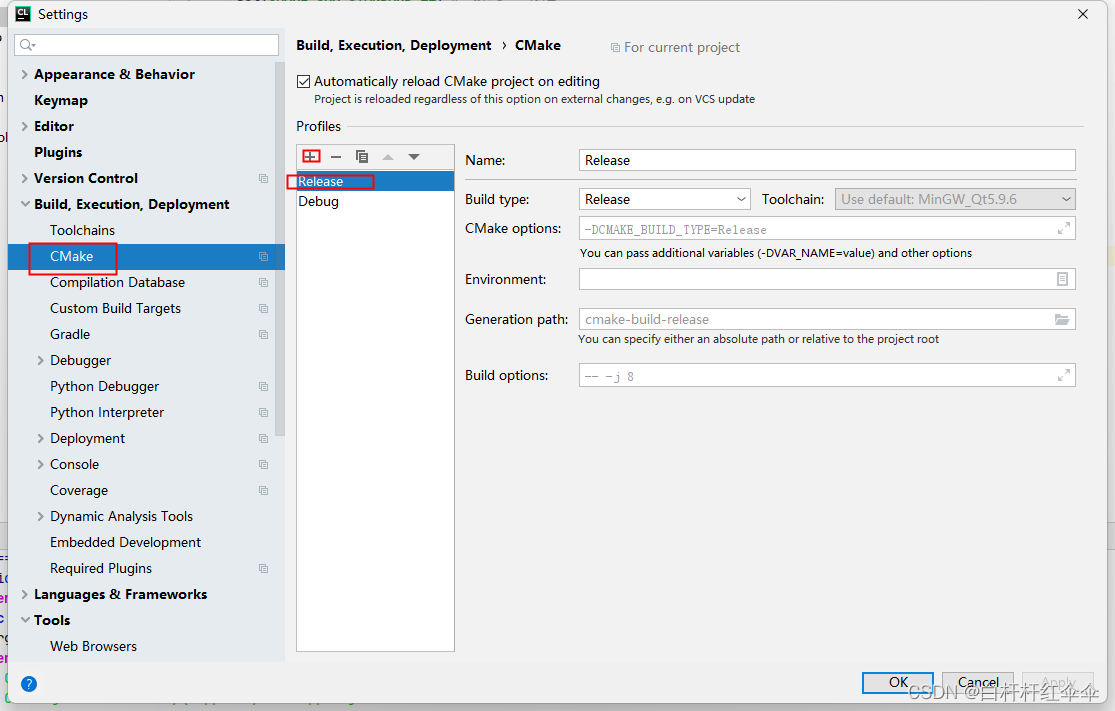The width and height of the screenshot is (1115, 711).
Task: Click the CMake options field
Action: 827,229
